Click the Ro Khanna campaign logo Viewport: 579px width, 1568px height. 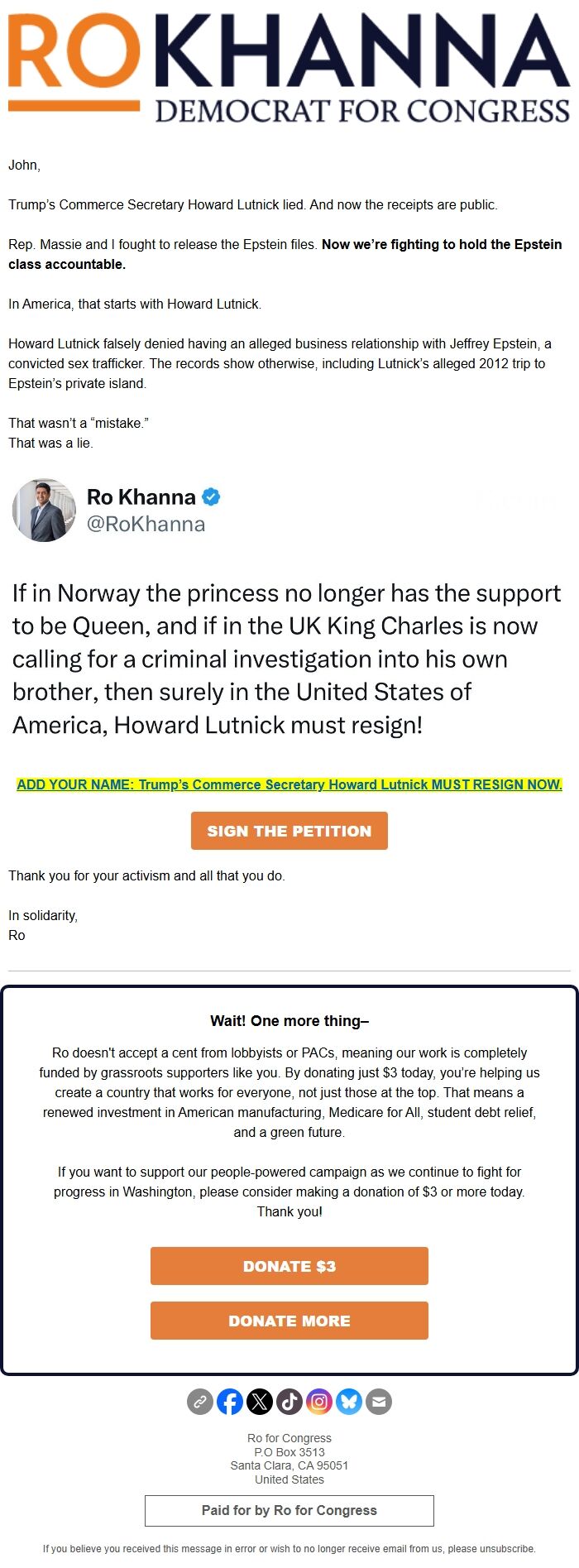coord(288,66)
